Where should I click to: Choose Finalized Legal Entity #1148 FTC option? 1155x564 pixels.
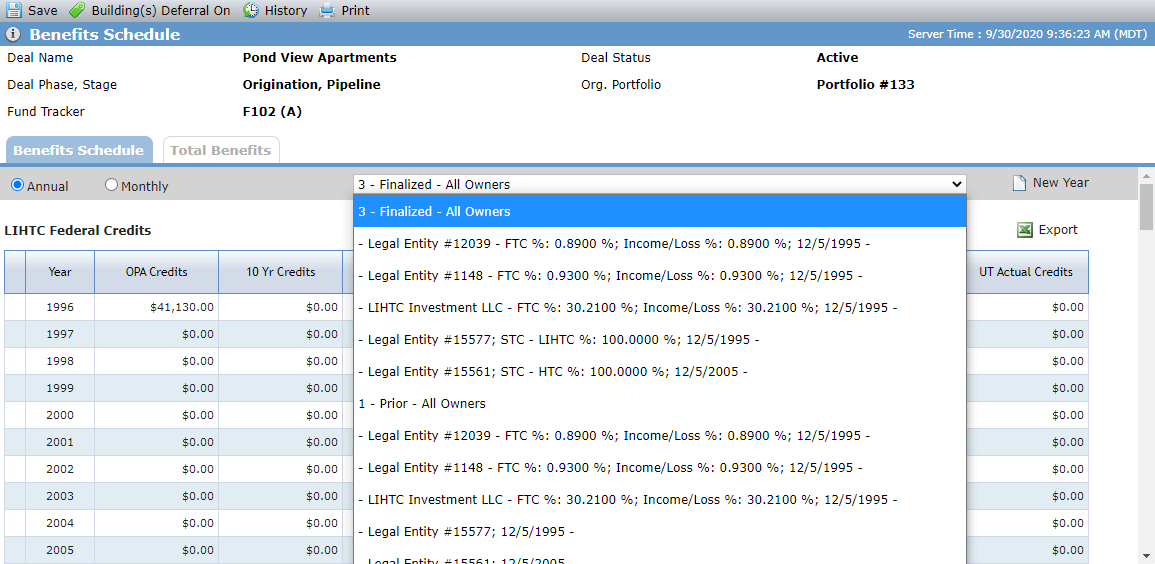pos(660,275)
